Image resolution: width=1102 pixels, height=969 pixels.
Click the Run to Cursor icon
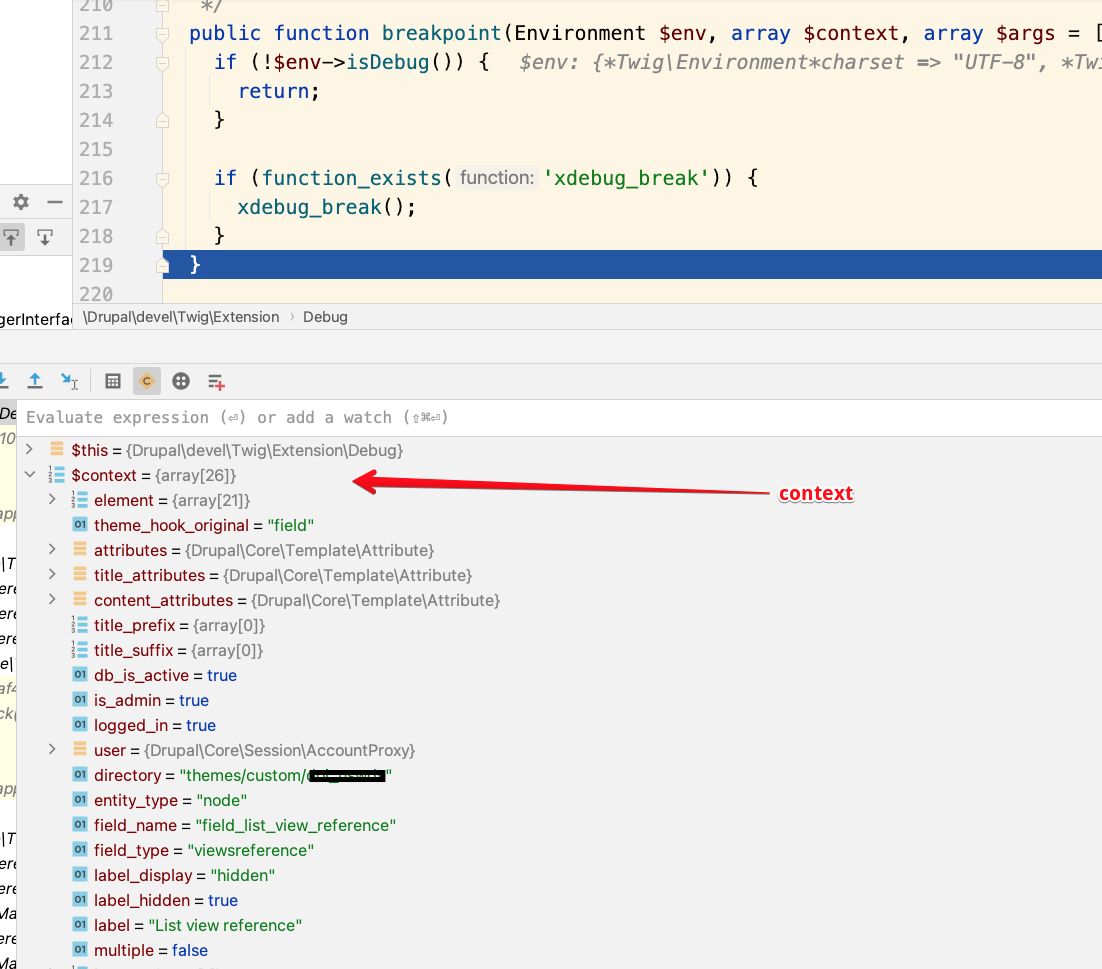click(x=69, y=381)
